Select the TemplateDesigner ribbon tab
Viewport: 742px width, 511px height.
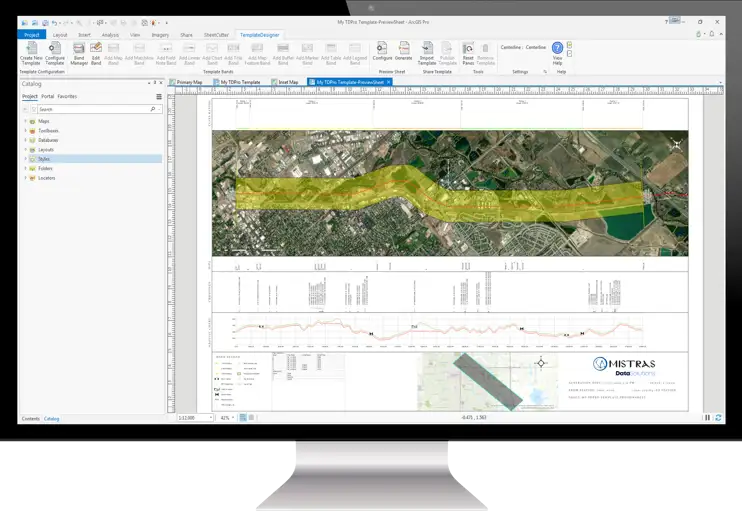coord(259,35)
